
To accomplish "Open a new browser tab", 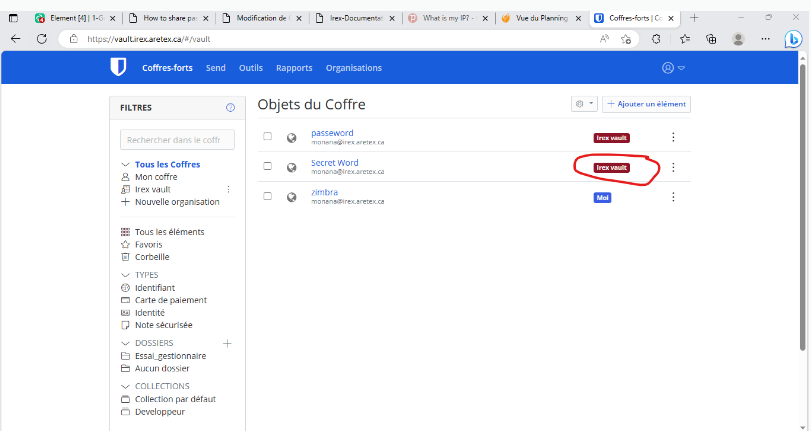I will click(x=694, y=18).
